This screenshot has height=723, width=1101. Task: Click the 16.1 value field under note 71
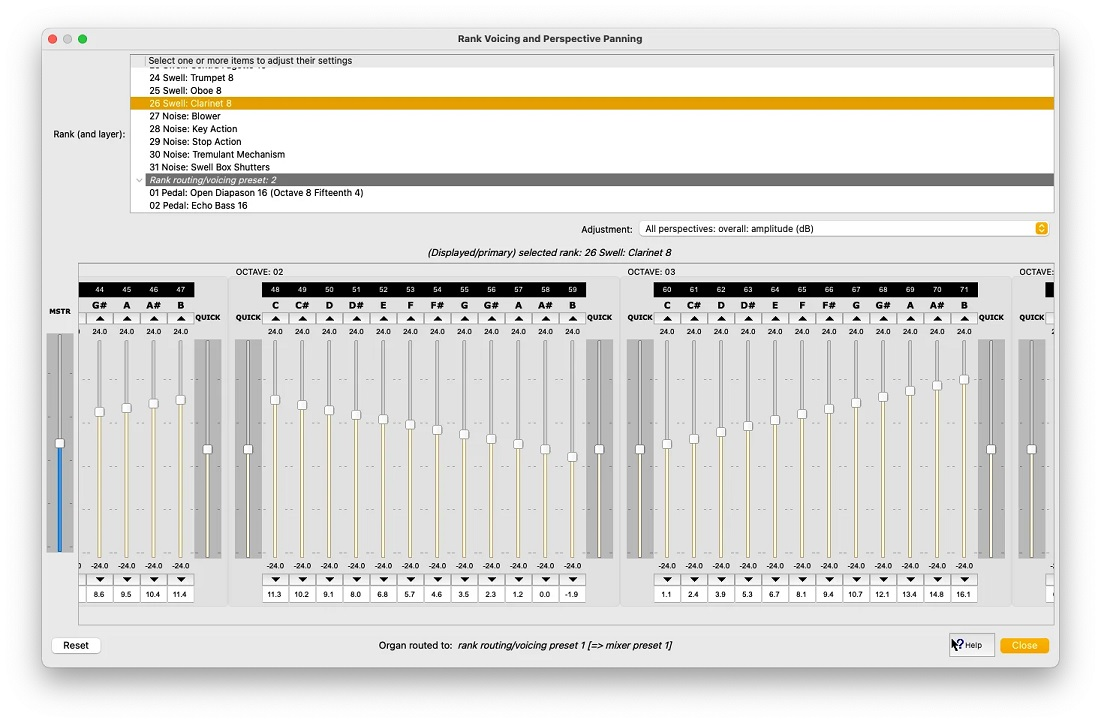pos(964,595)
